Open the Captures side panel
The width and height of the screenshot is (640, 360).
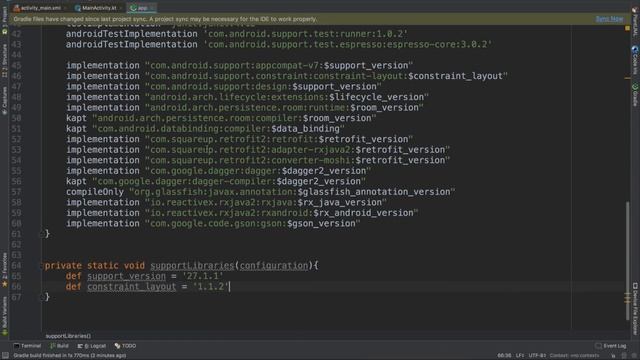pos(4,100)
